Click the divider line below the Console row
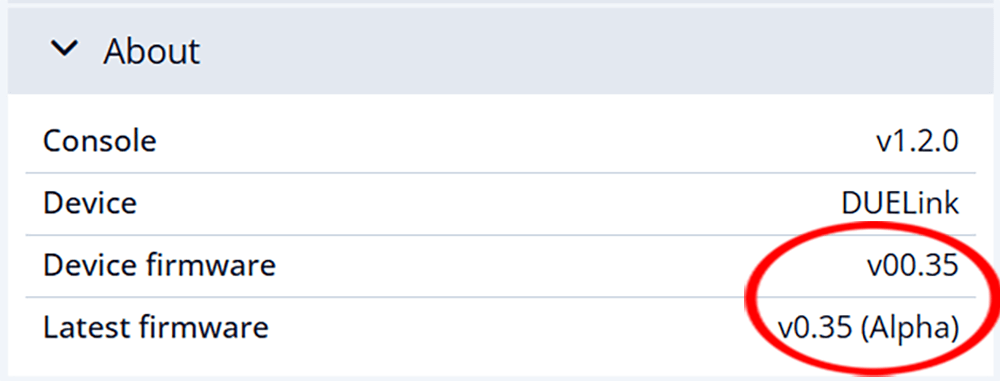Viewport: 1000px width, 381px height. tap(501, 172)
